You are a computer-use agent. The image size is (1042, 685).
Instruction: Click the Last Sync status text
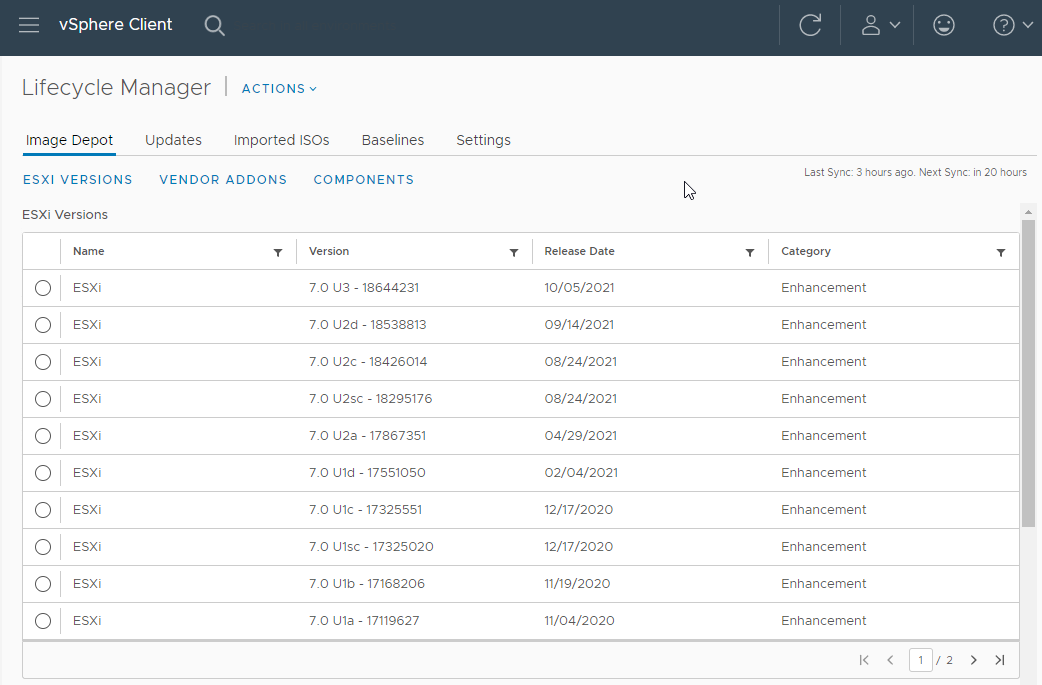tap(915, 173)
